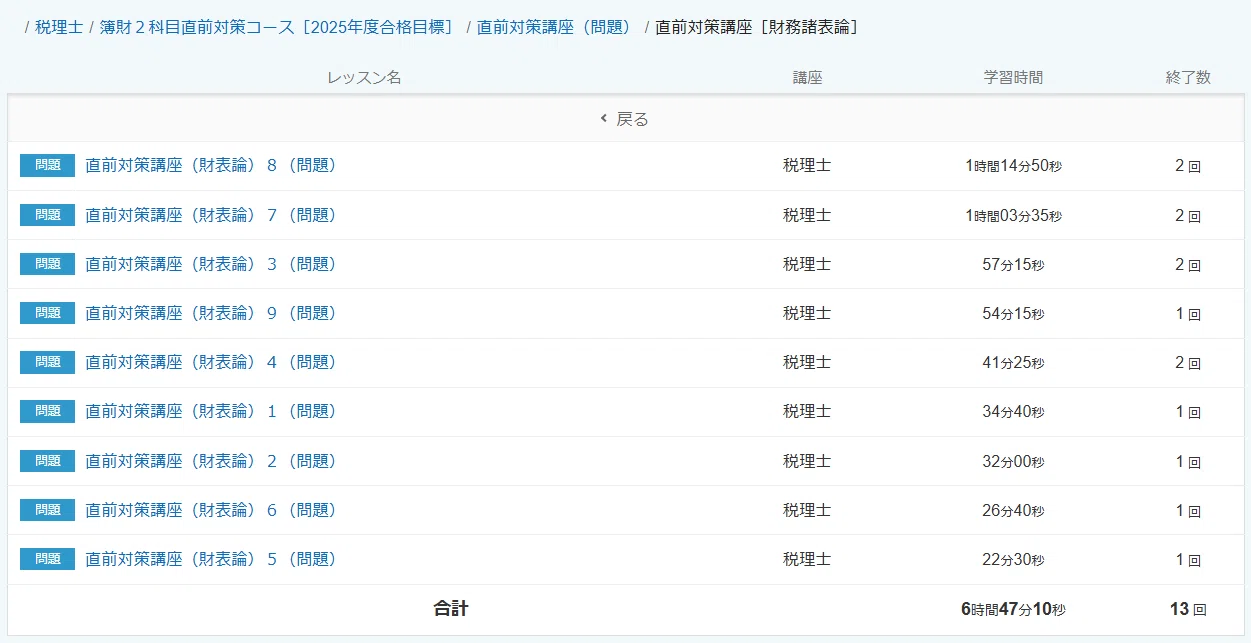Click total completion count 13回
The height and width of the screenshot is (643, 1251).
tap(1188, 608)
